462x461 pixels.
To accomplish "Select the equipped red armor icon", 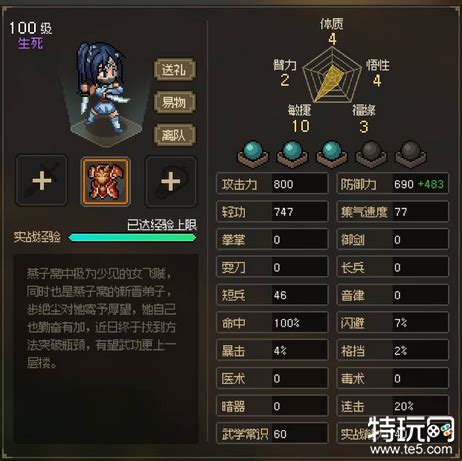I will pyautogui.click(x=106, y=181).
